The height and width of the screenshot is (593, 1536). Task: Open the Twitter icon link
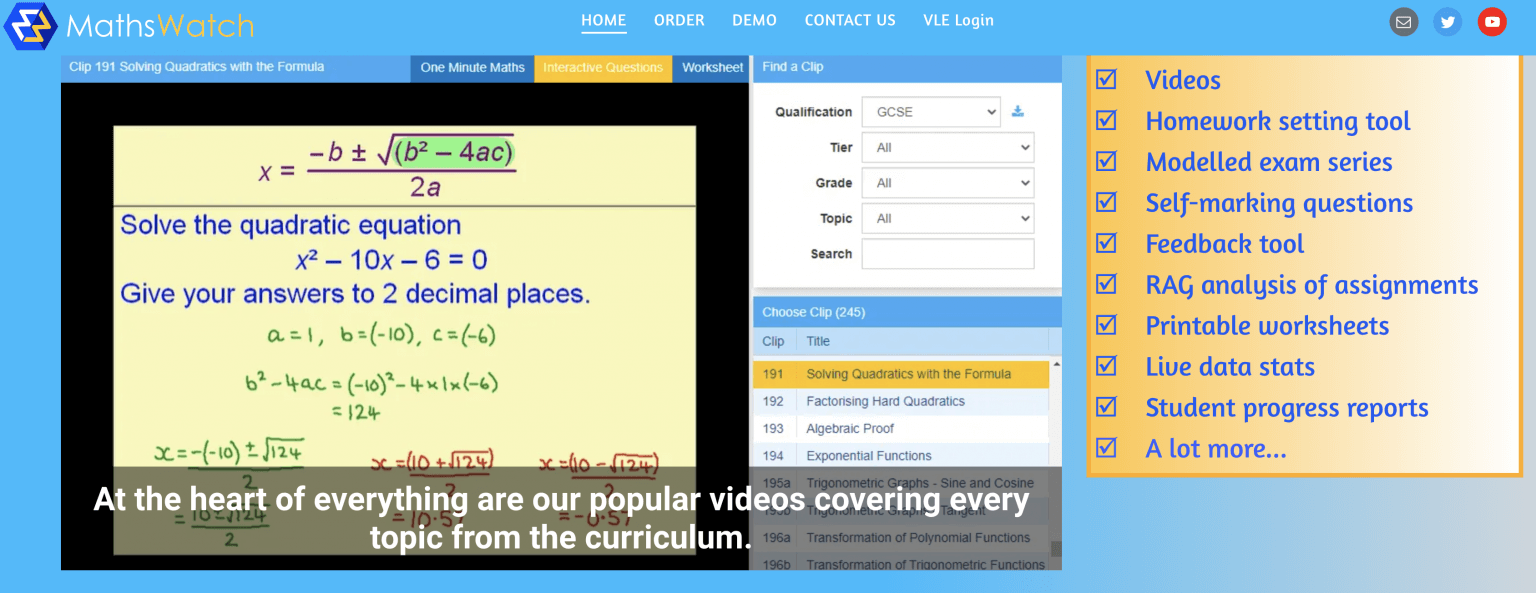pos(1447,21)
